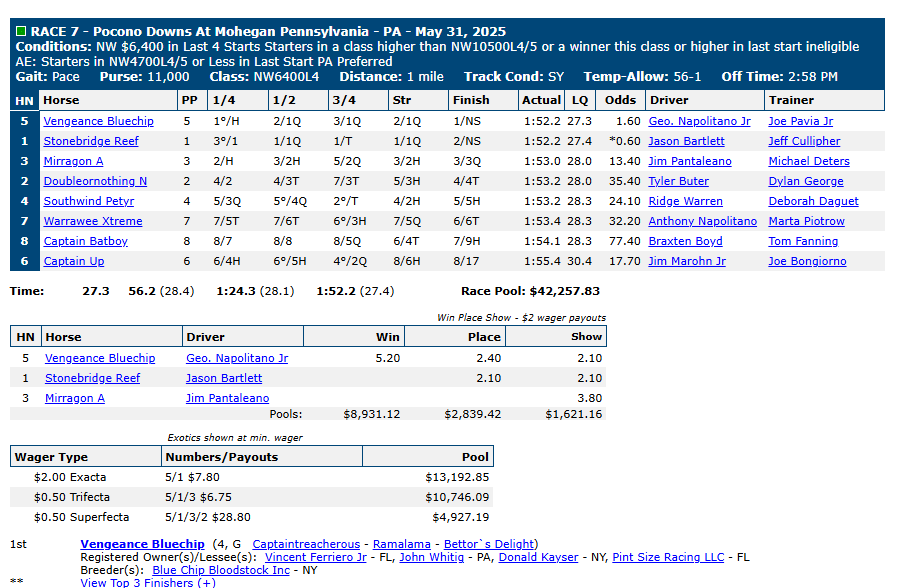
Task: Select the 5/1/3 $6.75 trifecta payout
Action: pyautogui.click(x=198, y=497)
